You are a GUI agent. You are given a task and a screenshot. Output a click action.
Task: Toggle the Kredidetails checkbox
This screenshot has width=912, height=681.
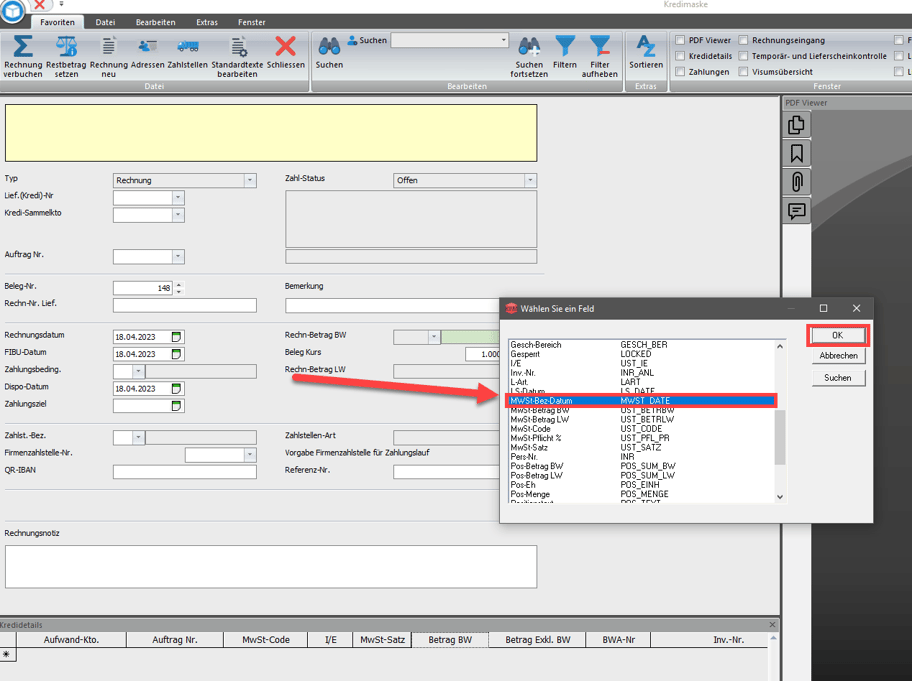tap(680, 56)
